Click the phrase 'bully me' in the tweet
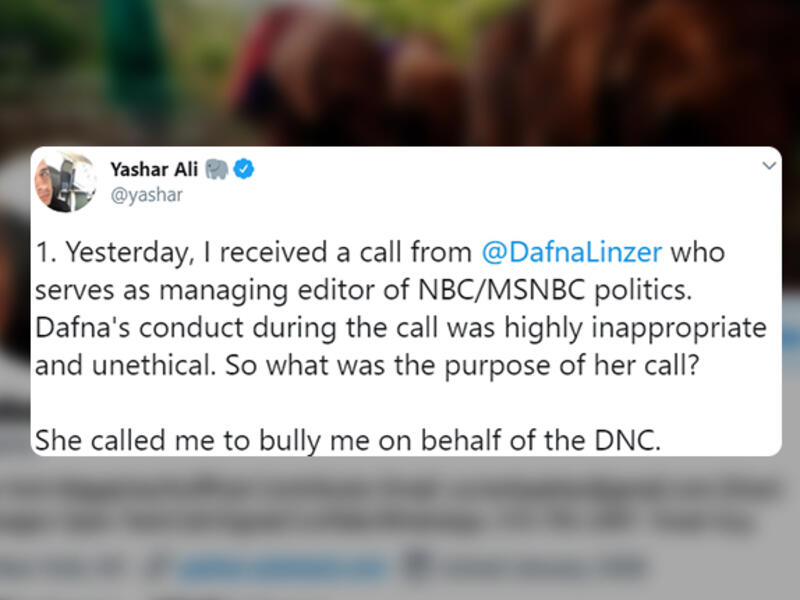Image resolution: width=800 pixels, height=600 pixels. (x=314, y=440)
